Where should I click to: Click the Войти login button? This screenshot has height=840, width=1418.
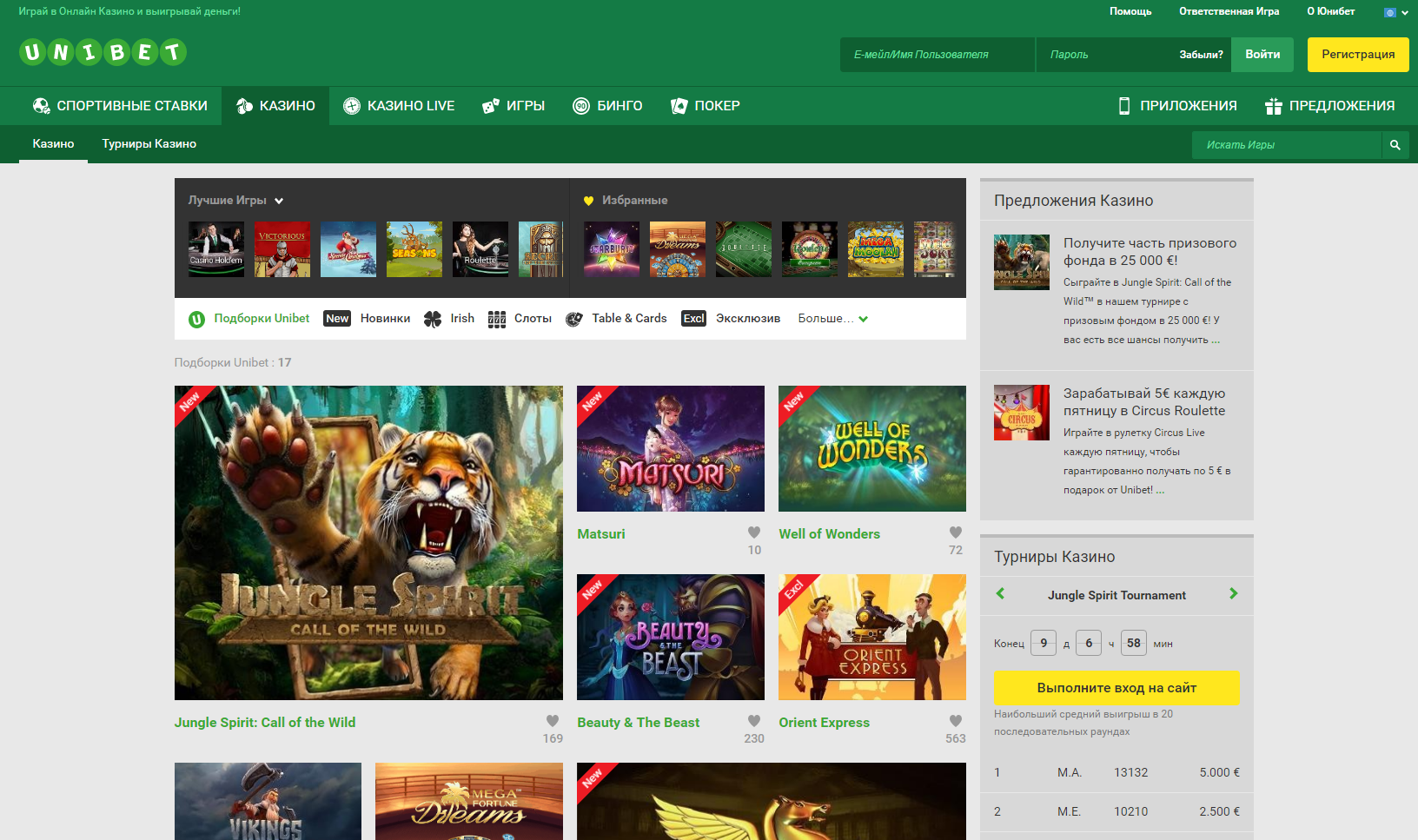point(1262,54)
